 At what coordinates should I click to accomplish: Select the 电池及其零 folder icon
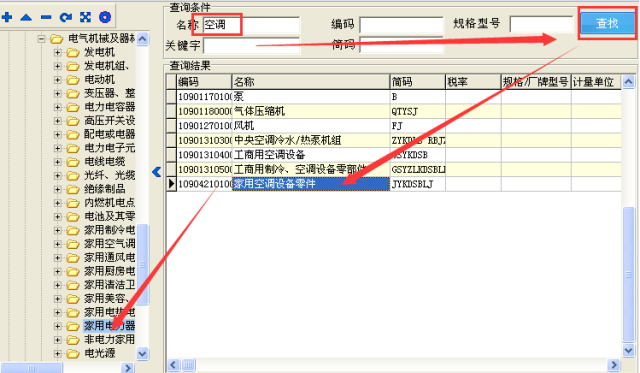tap(73, 216)
